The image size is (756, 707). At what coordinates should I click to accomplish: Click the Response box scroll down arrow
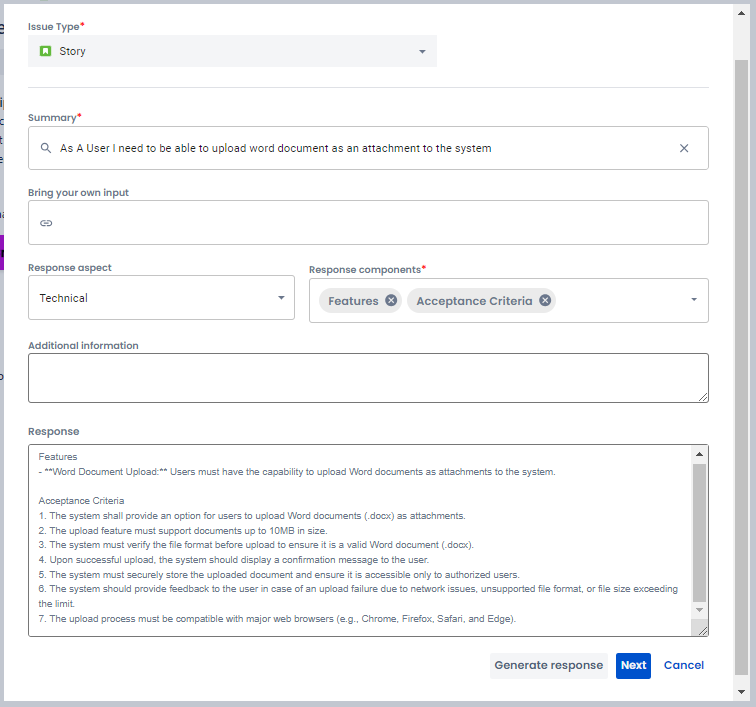coord(700,610)
